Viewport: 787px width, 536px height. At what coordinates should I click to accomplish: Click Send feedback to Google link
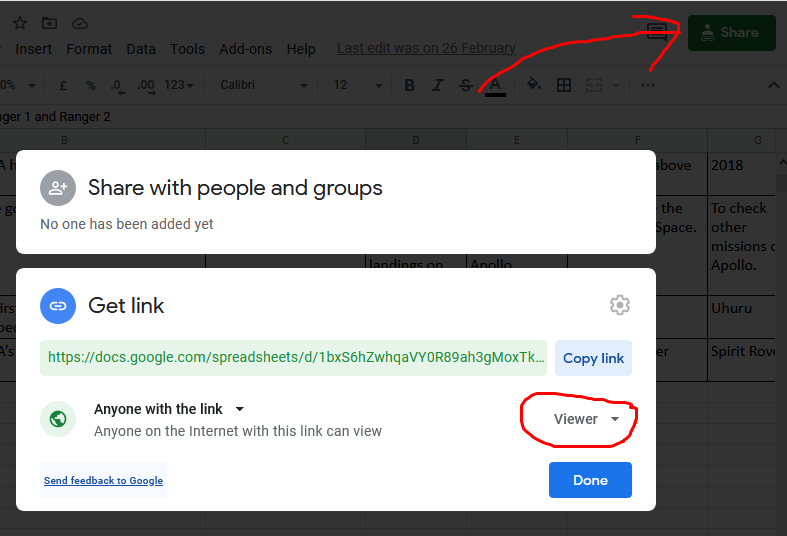pos(103,480)
